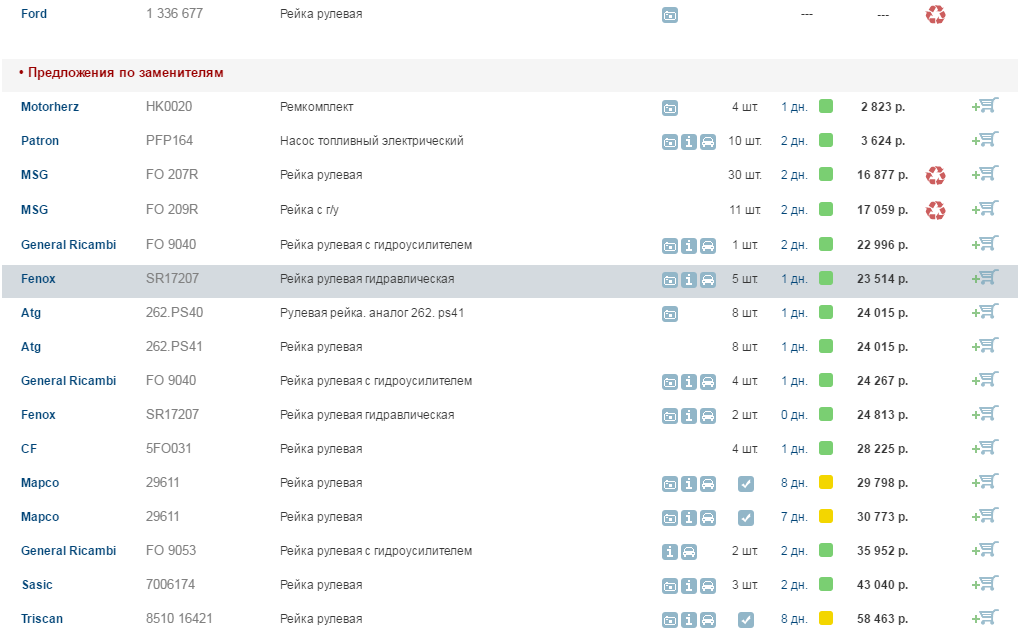1030x630 pixels.
Task: Click the price "28 225 р."
Action: point(882,449)
